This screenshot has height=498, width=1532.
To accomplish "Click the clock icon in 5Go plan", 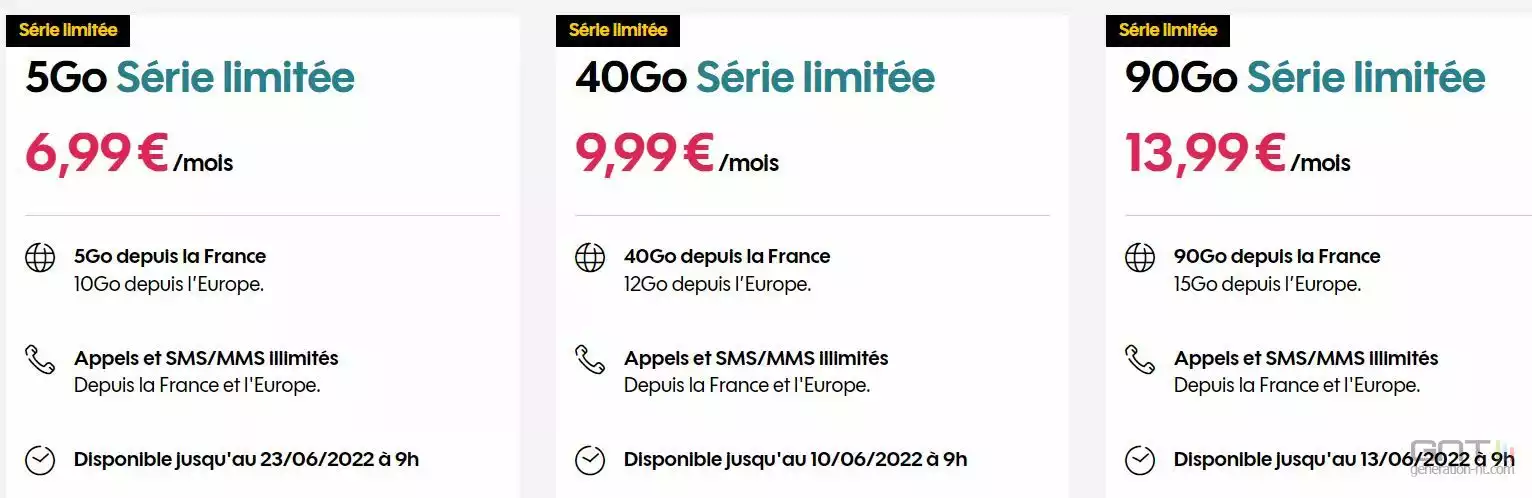I will [x=40, y=460].
